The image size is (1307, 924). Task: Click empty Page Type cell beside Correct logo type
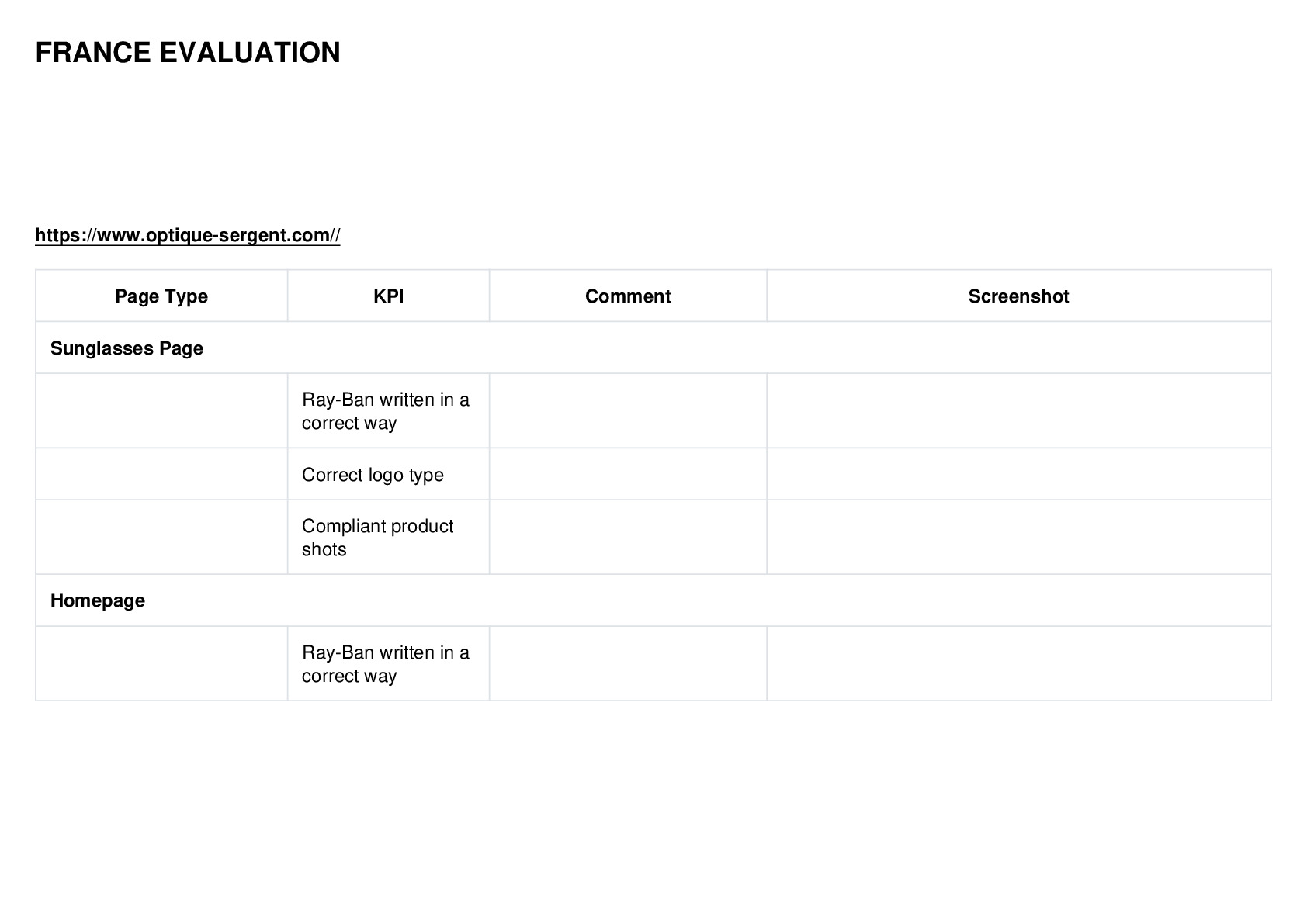tap(161, 474)
